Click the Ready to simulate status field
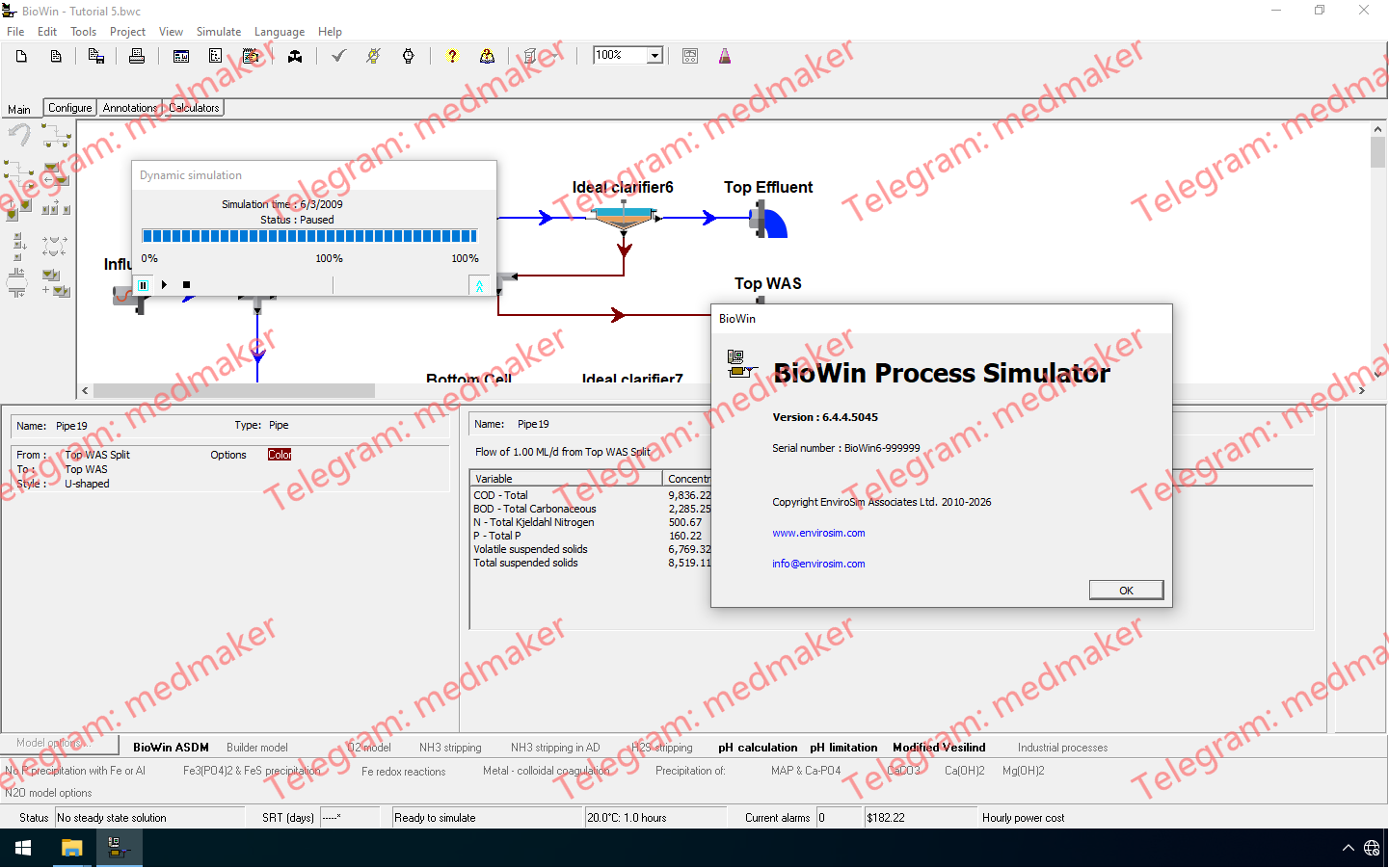The height and width of the screenshot is (868, 1389). coord(488,818)
